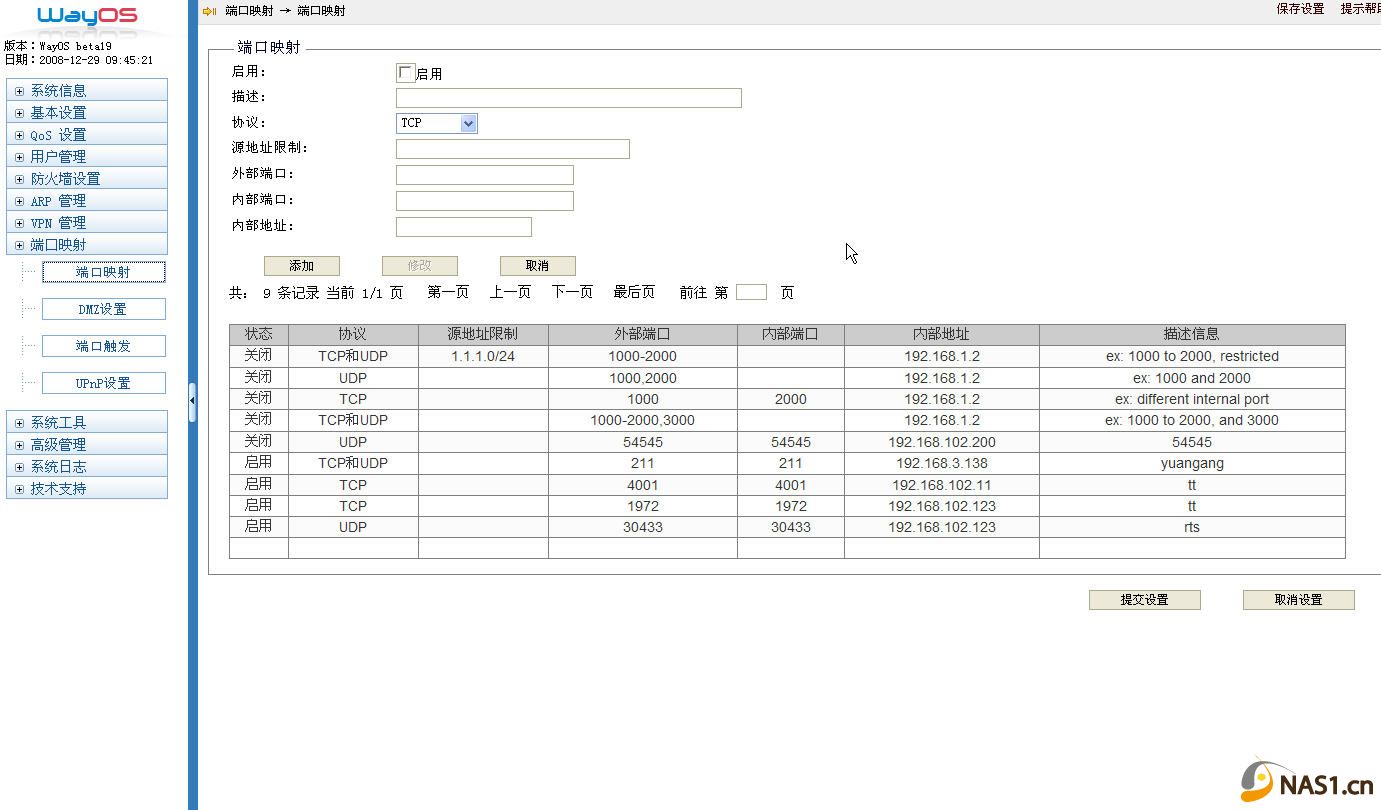Image resolution: width=1381 pixels, height=810 pixels.
Task: Open the 端口触发 submenu item
Action: 103,346
